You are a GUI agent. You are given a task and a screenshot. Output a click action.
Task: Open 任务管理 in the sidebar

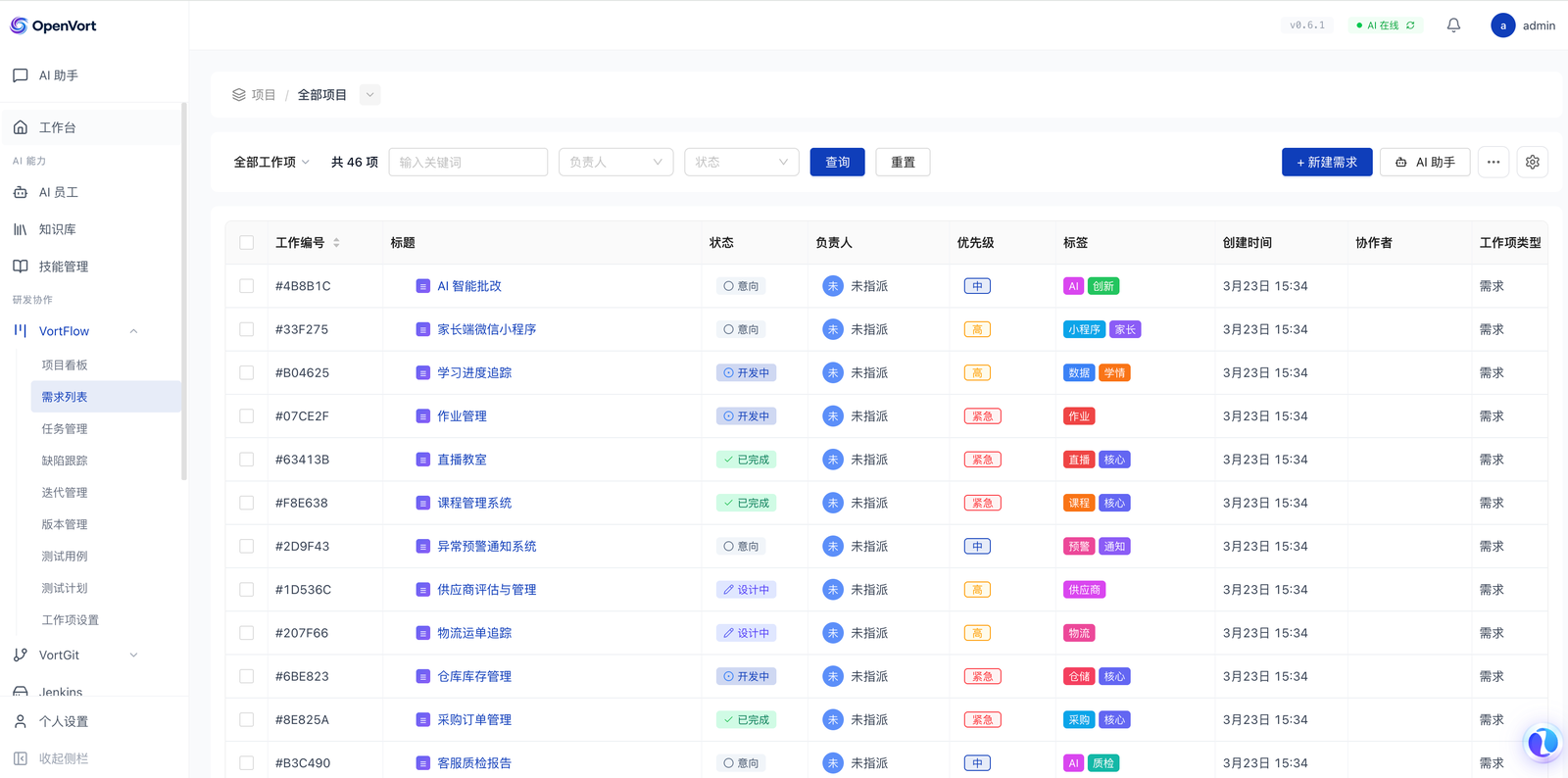[x=65, y=429]
